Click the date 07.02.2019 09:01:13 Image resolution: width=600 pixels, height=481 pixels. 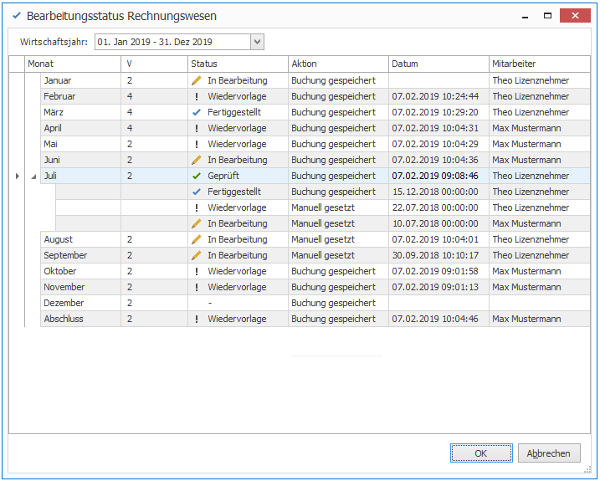pyautogui.click(x=435, y=287)
